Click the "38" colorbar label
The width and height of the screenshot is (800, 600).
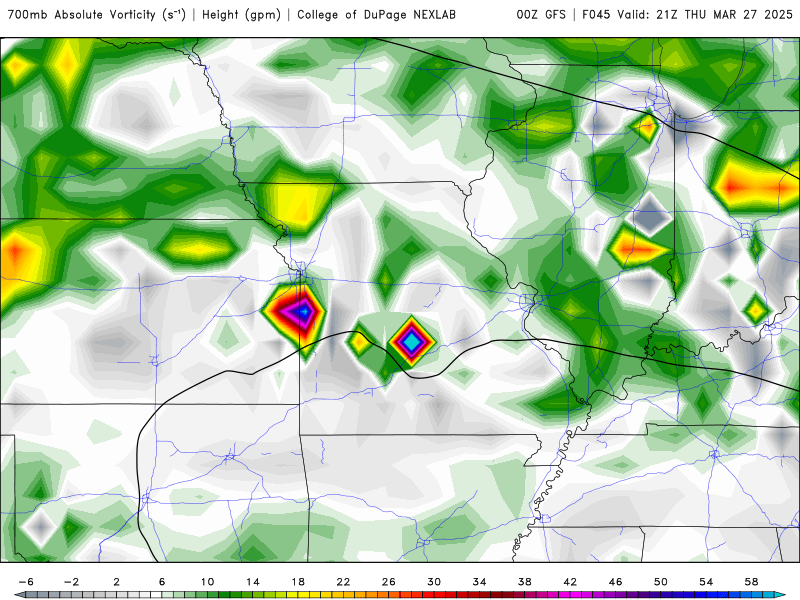coord(524,582)
